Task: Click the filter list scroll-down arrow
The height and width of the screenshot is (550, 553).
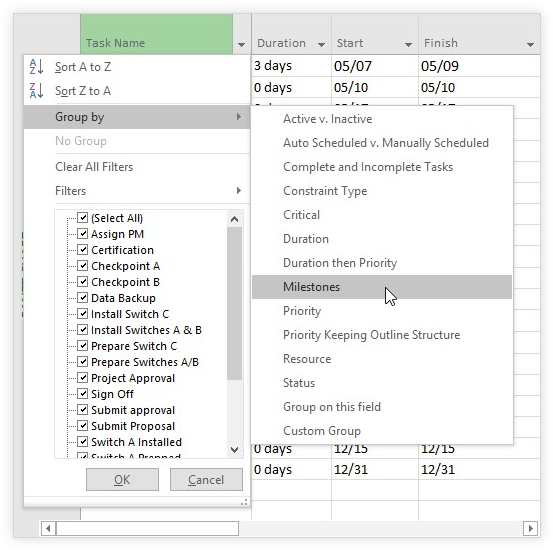Action: [235, 449]
